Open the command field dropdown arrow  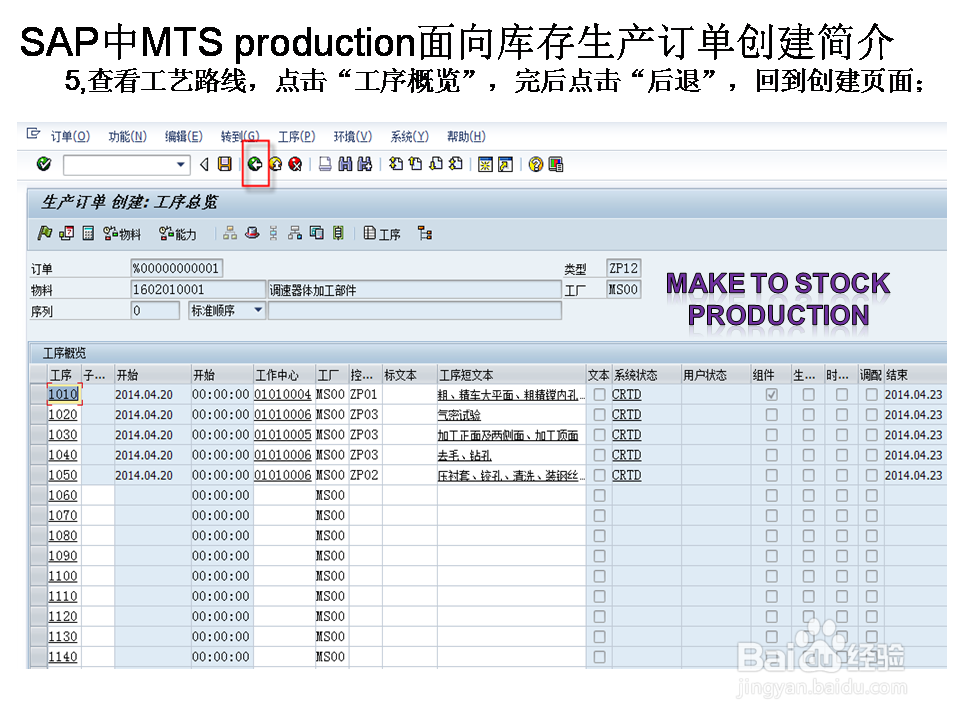181,164
